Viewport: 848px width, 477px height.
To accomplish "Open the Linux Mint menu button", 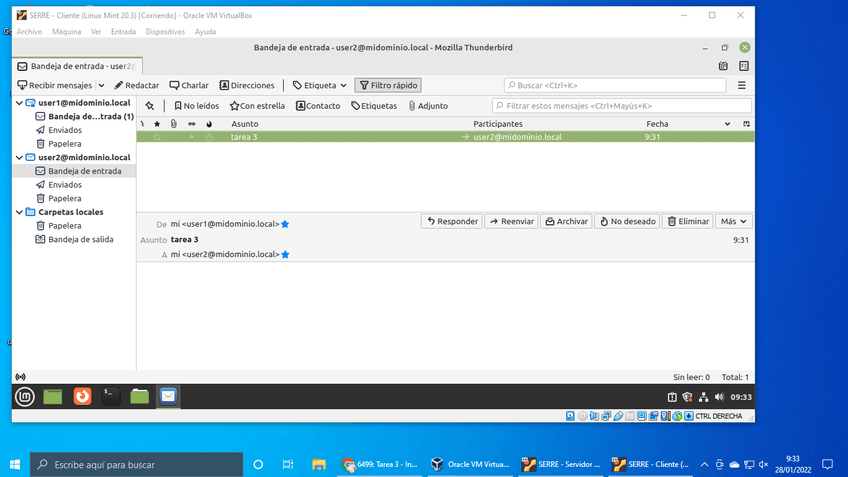I will [x=24, y=396].
